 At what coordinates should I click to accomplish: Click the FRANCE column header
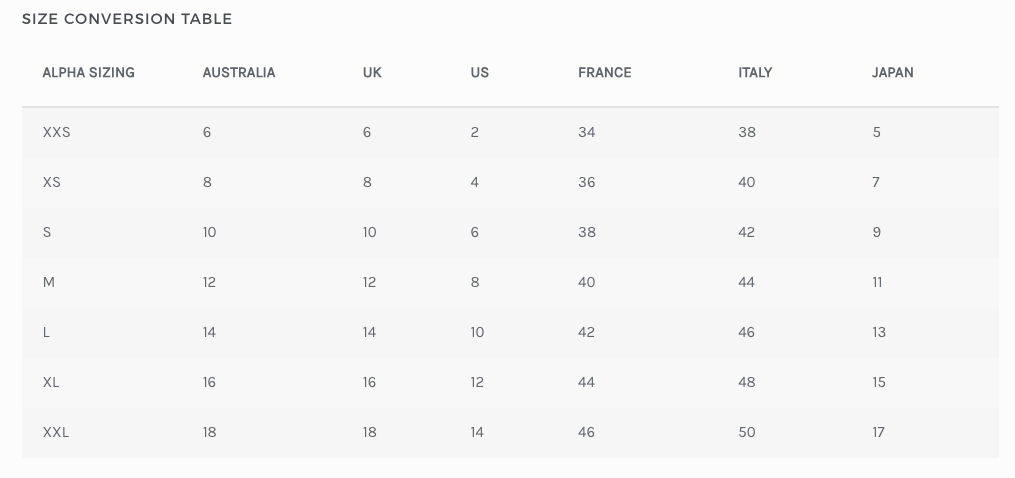pos(605,73)
